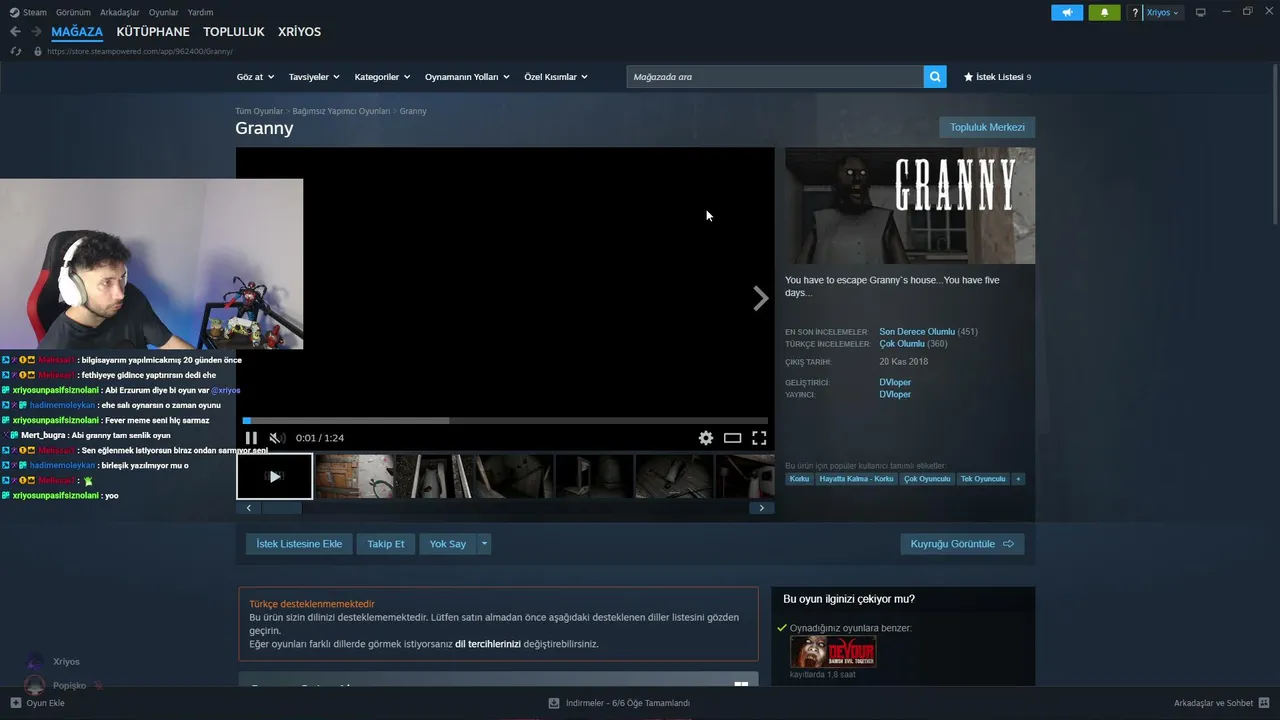Open the Steam help question mark
This screenshot has width=1280, height=720.
(1135, 13)
